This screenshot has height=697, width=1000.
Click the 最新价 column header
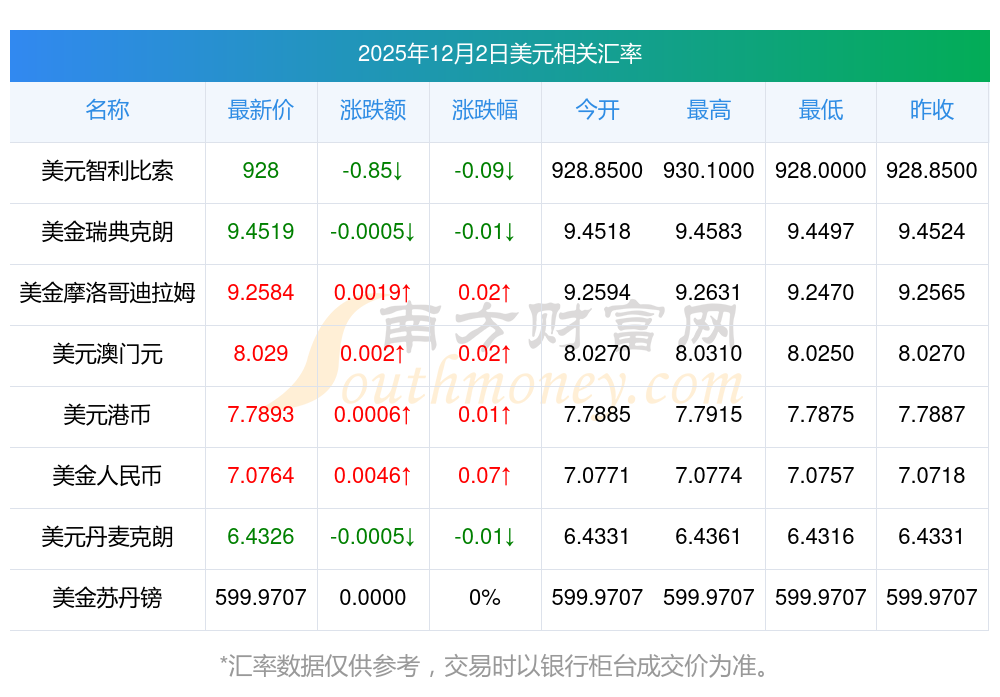click(261, 110)
